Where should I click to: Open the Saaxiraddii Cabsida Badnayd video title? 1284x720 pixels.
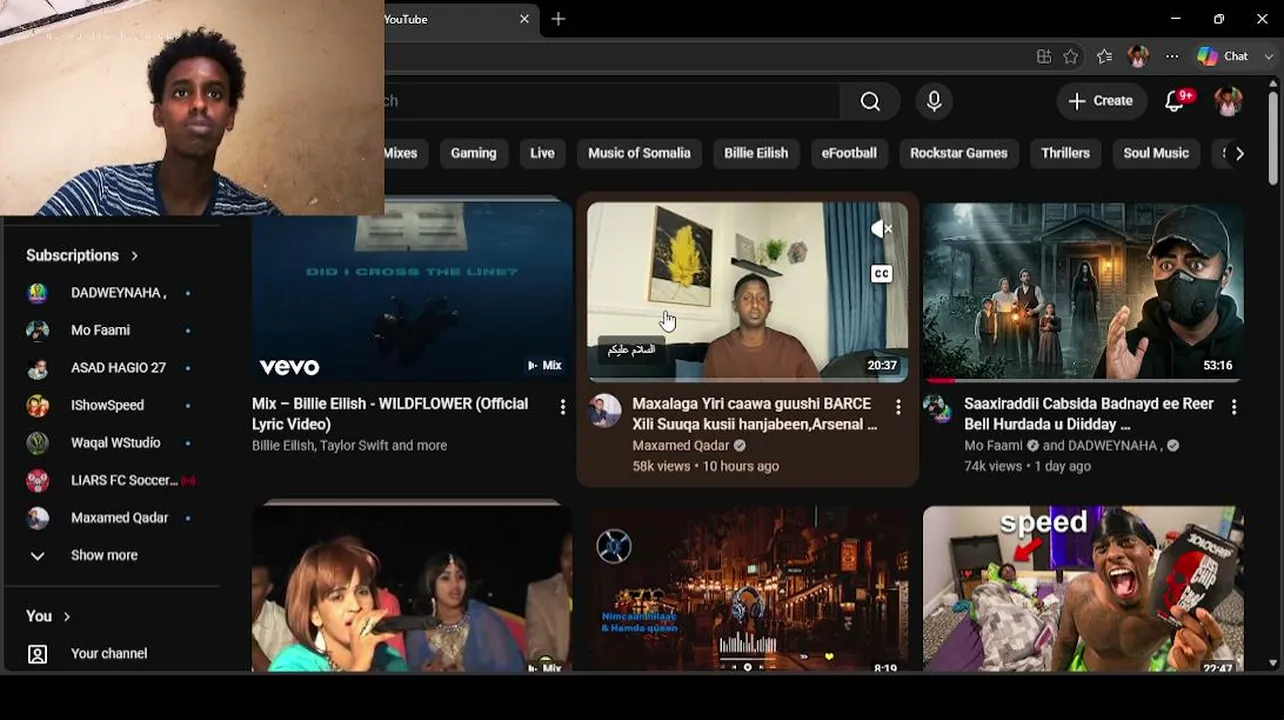pyautogui.click(x=1089, y=414)
